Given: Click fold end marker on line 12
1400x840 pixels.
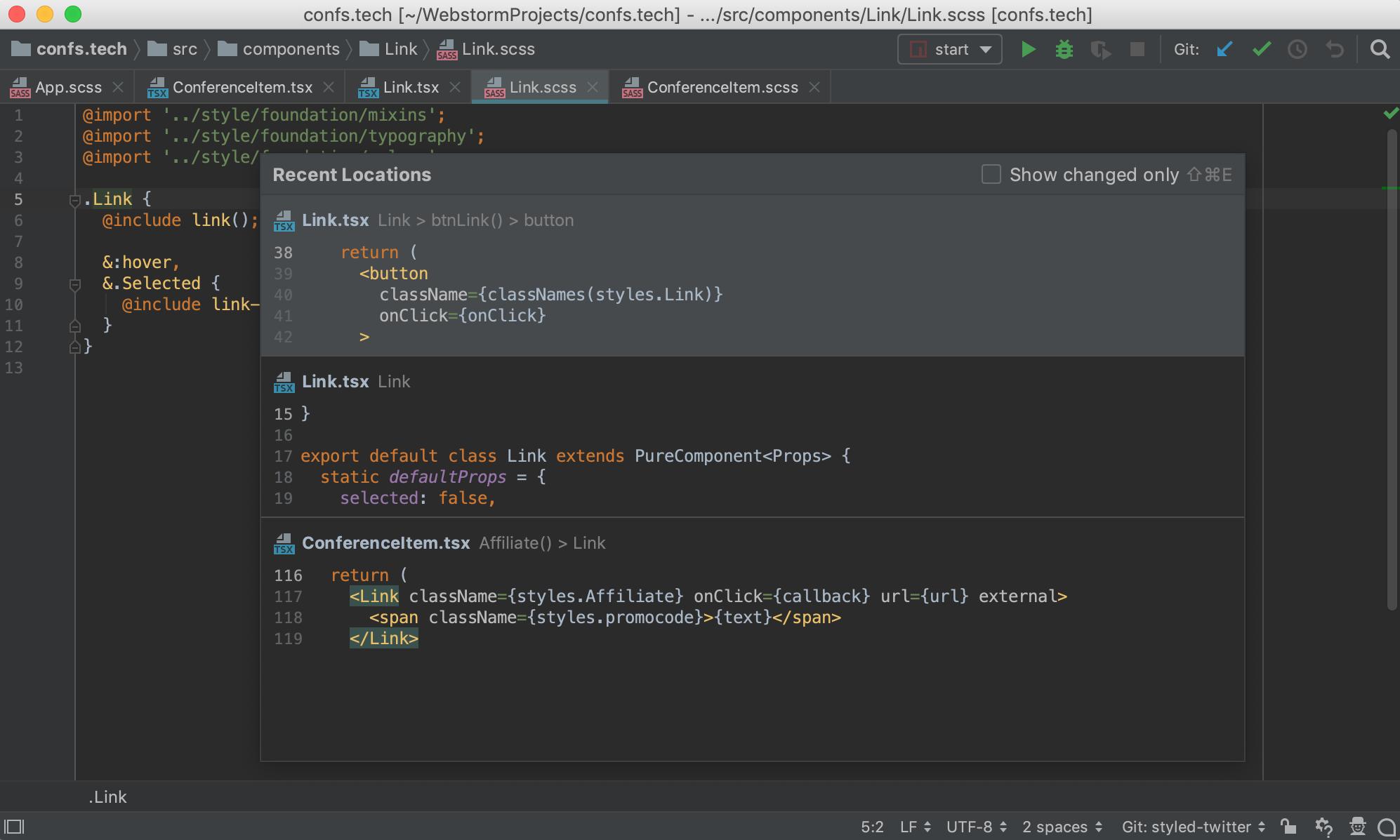Looking at the screenshot, I should [74, 347].
